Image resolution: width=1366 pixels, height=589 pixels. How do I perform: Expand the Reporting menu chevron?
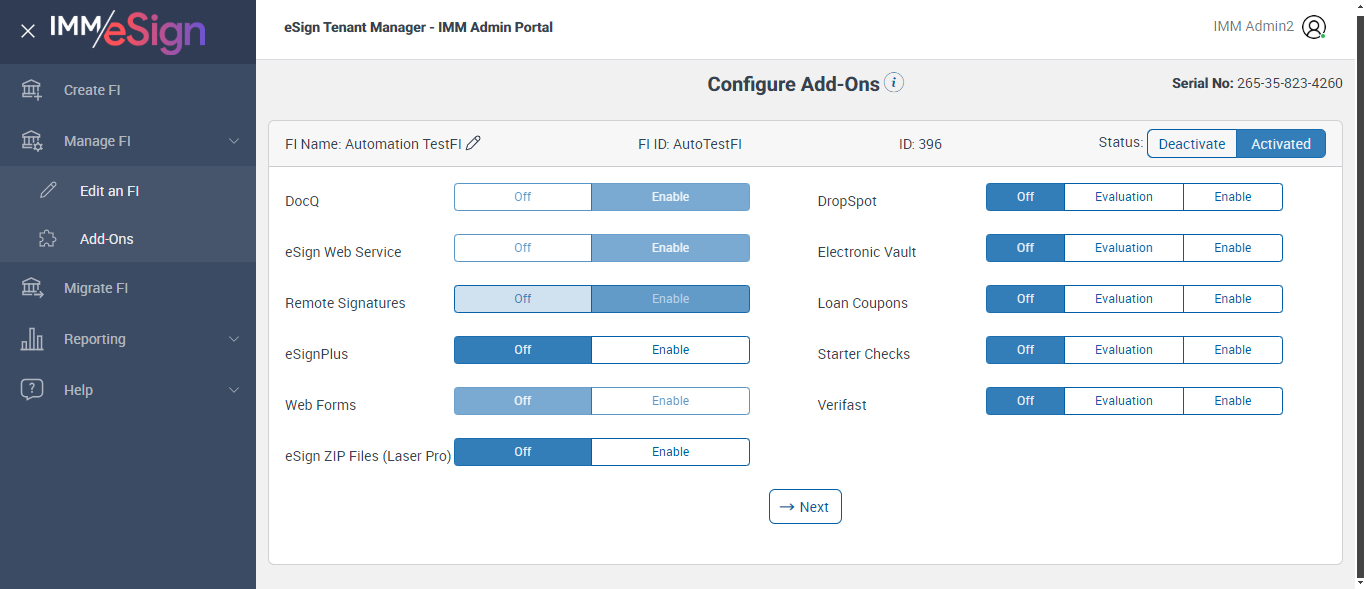(x=234, y=339)
